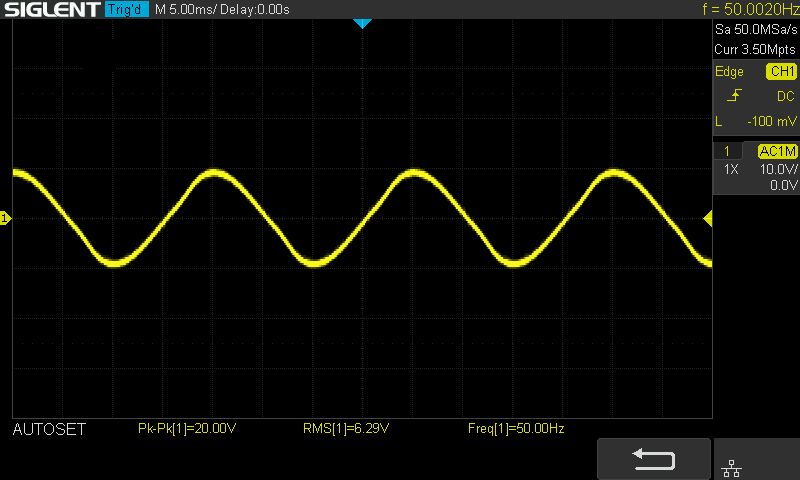
Task: Click the Edge trigger type label
Action: point(729,72)
